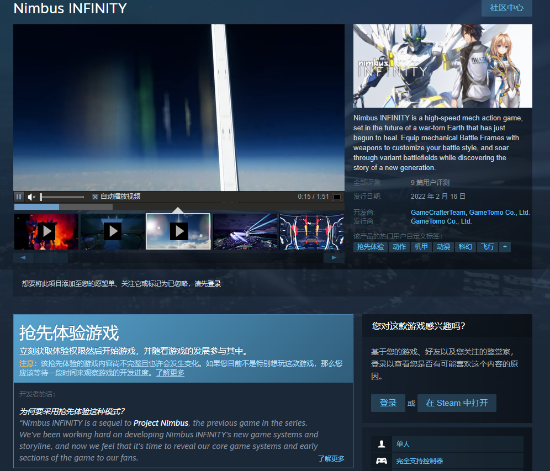The width and height of the screenshot is (550, 471).
Task: Click the 2022 年 2 月 16 日 release date
Action: pos(438,196)
